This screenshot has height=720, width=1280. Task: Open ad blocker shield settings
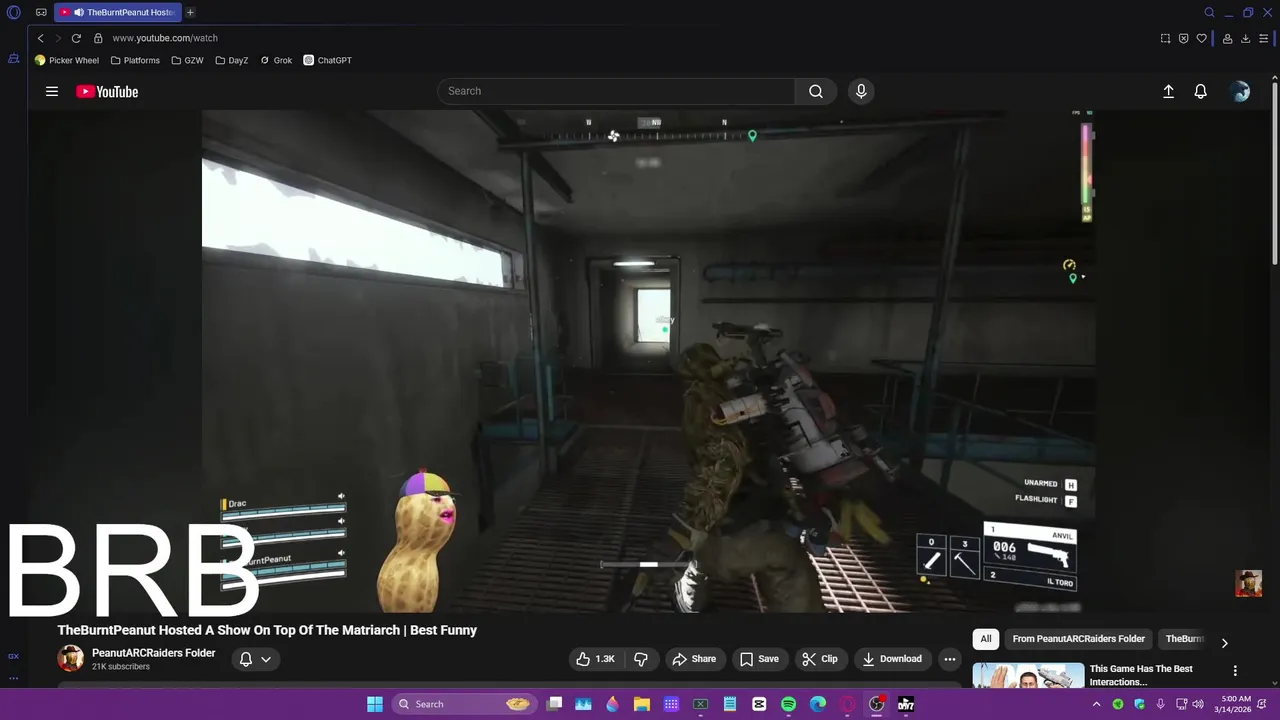point(1183,38)
